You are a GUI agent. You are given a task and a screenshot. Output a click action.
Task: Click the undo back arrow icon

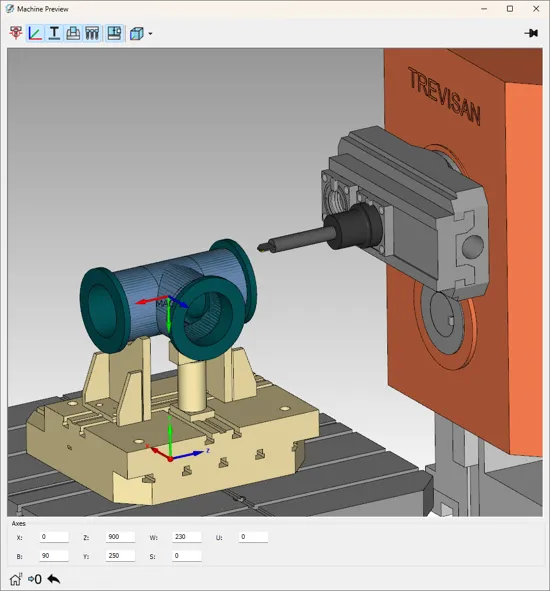tap(54, 579)
